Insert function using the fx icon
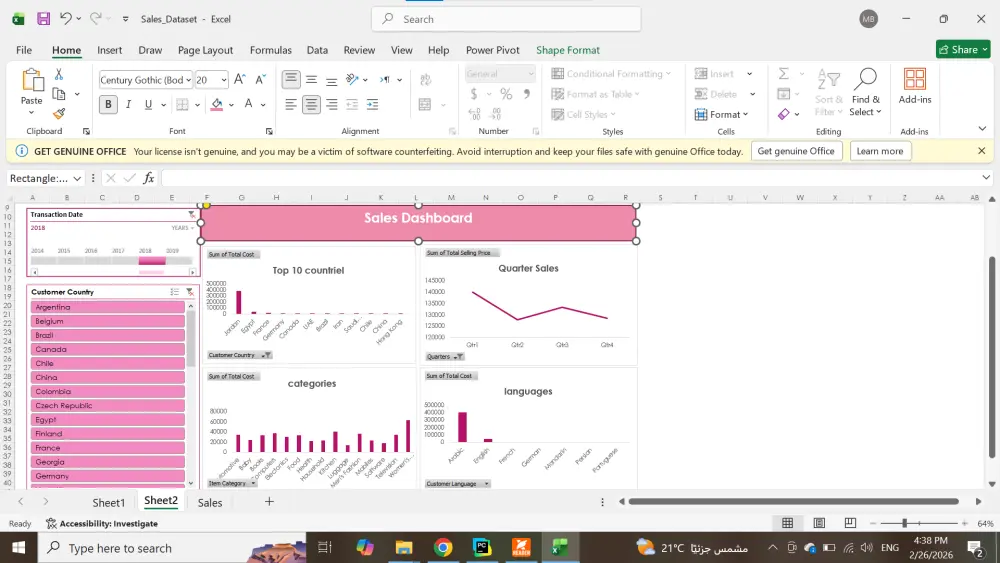The image size is (1000, 563). (149, 178)
